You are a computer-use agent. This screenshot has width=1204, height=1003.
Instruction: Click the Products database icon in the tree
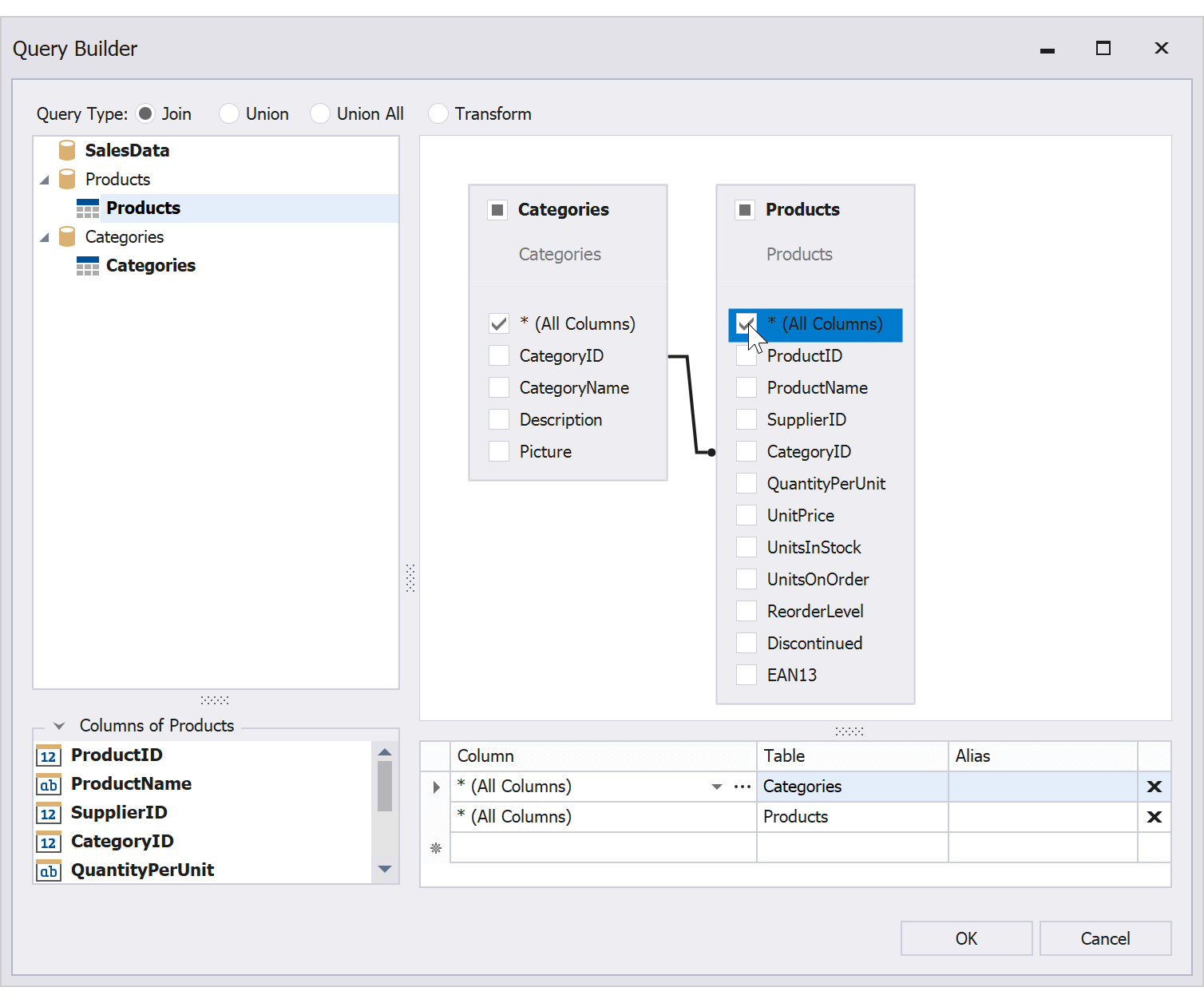(67, 179)
